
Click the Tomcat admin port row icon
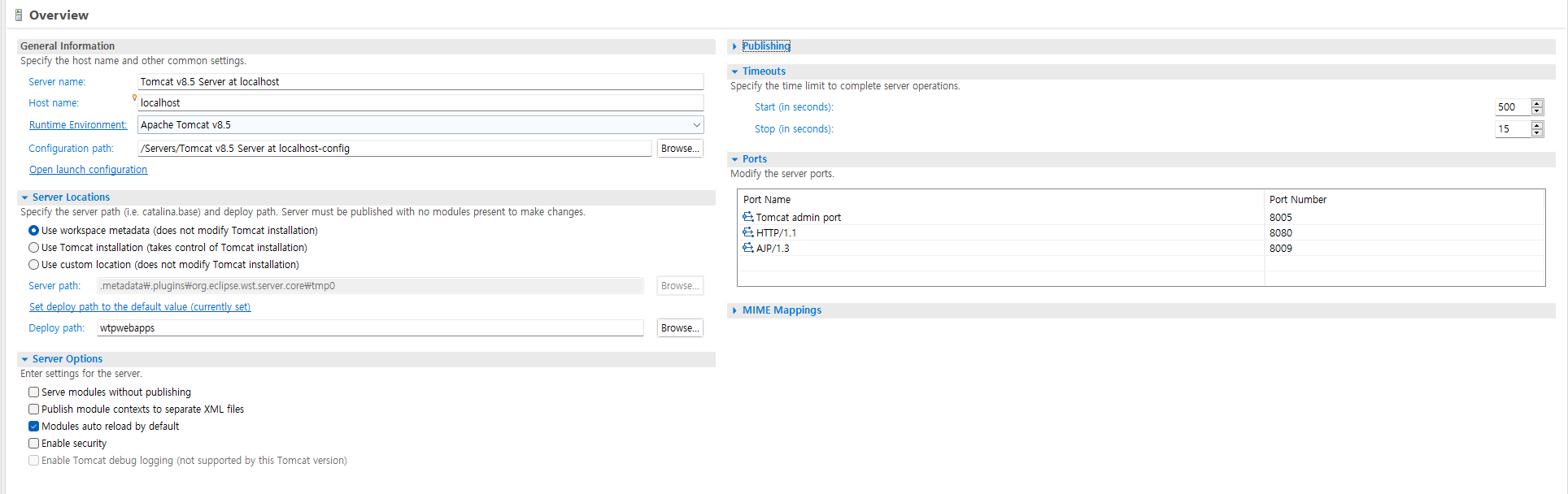click(x=747, y=217)
